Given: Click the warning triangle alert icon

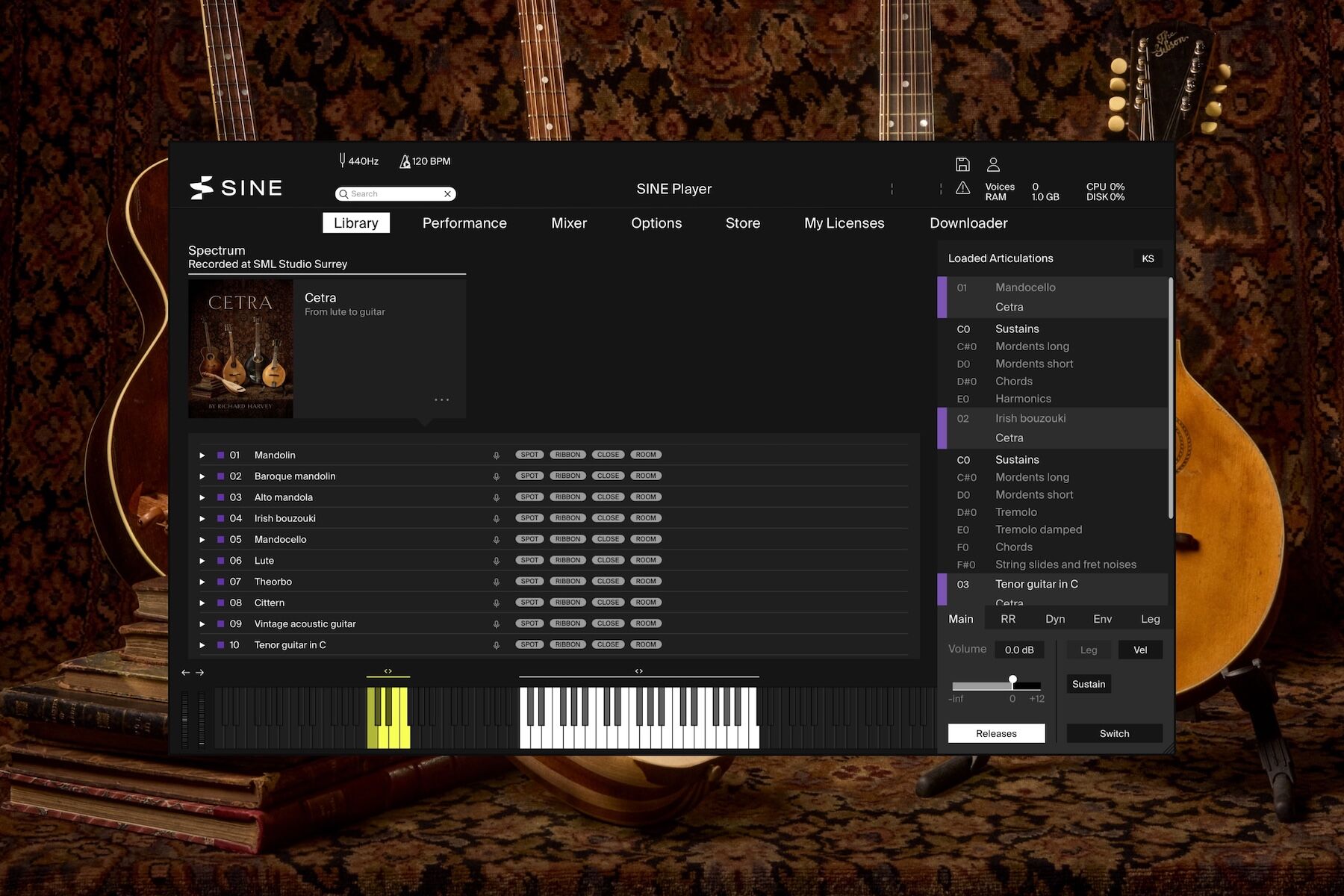Looking at the screenshot, I should (x=962, y=188).
